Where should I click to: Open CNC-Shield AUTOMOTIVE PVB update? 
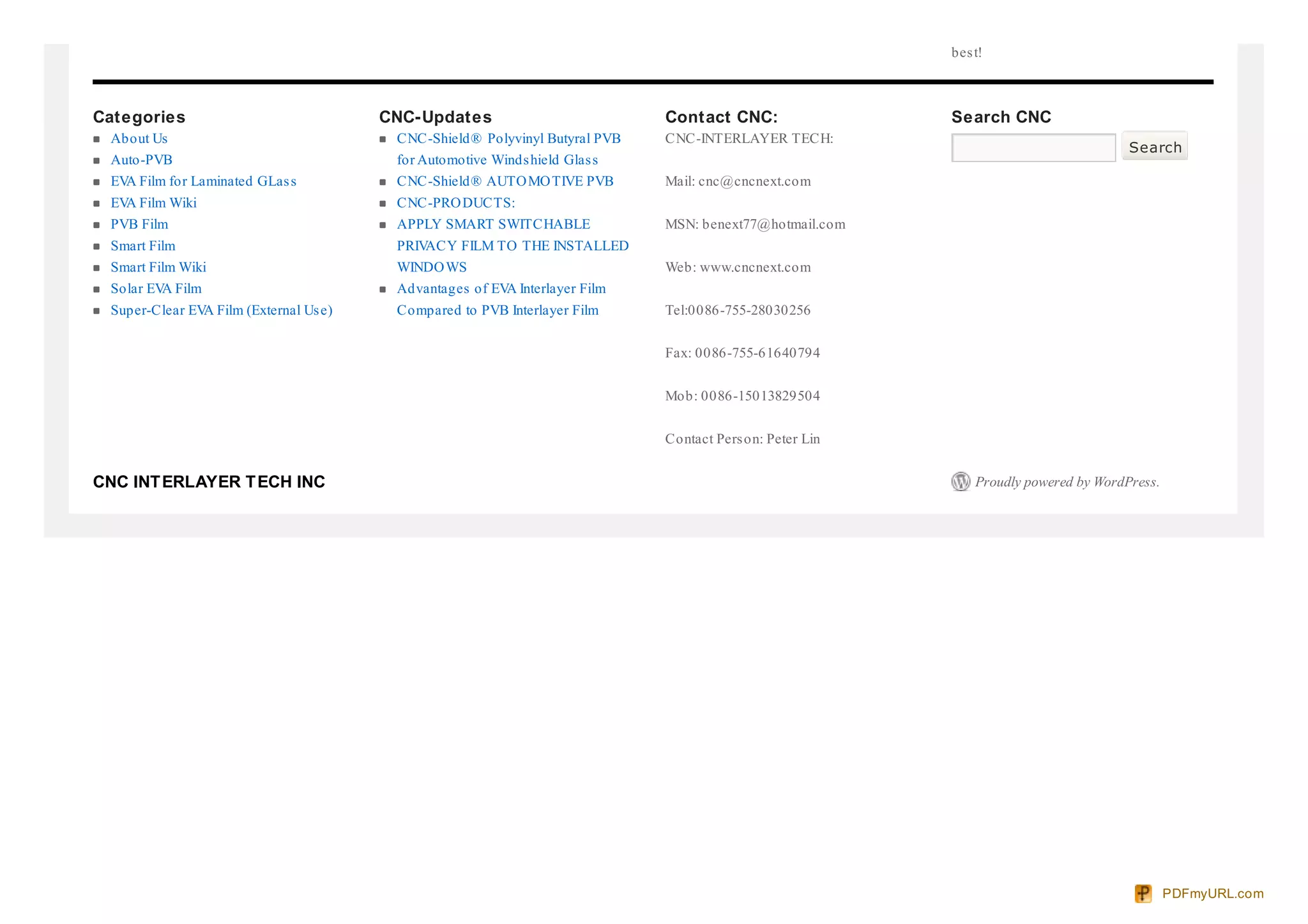click(x=505, y=181)
